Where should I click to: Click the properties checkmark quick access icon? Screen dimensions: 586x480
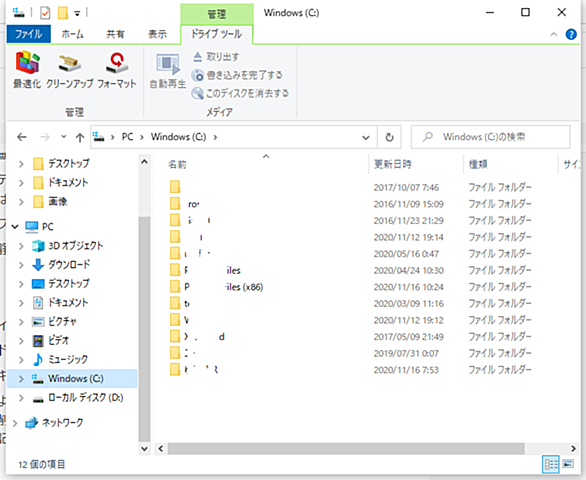45,13
